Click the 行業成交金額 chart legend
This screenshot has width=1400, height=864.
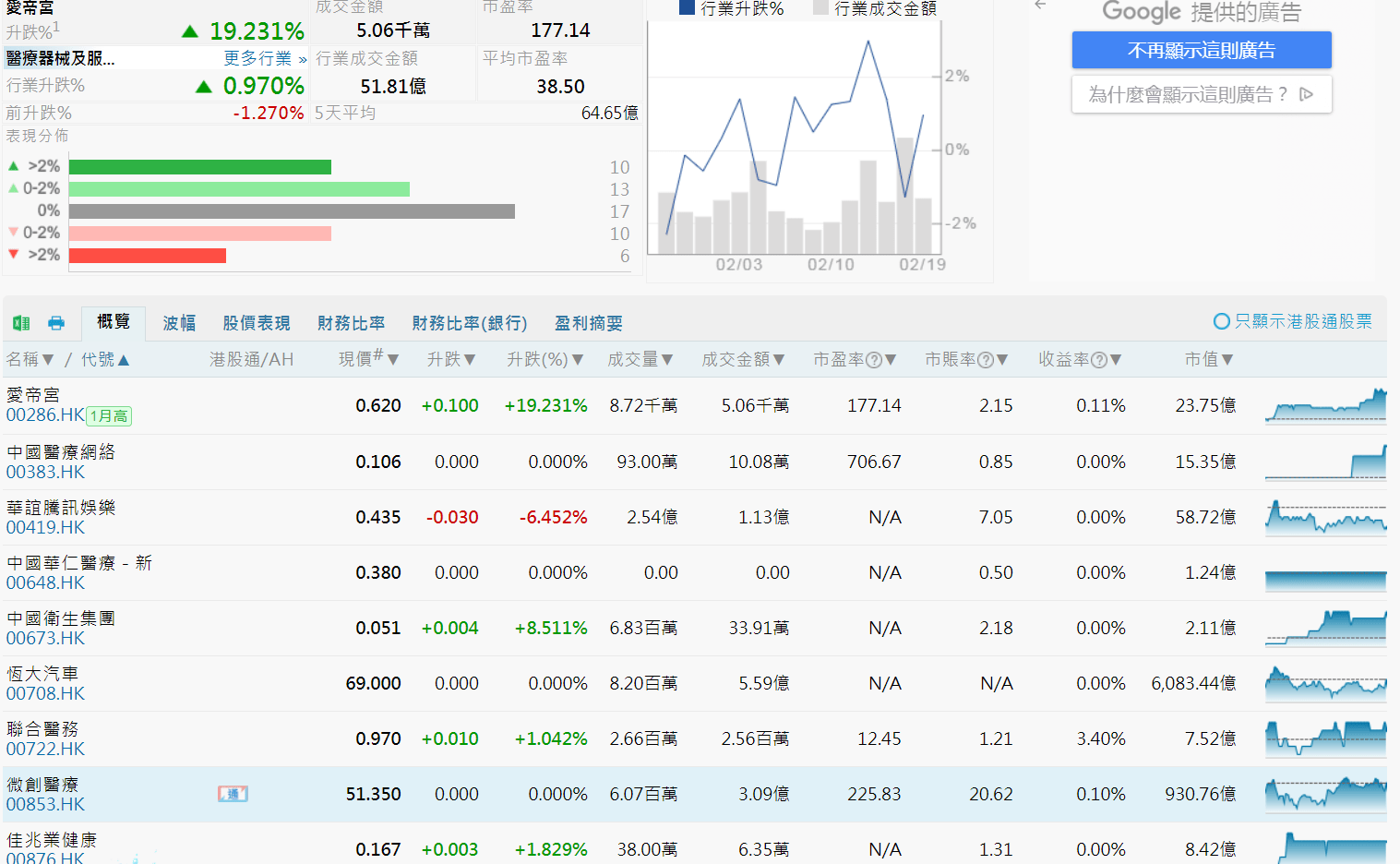[875, 8]
